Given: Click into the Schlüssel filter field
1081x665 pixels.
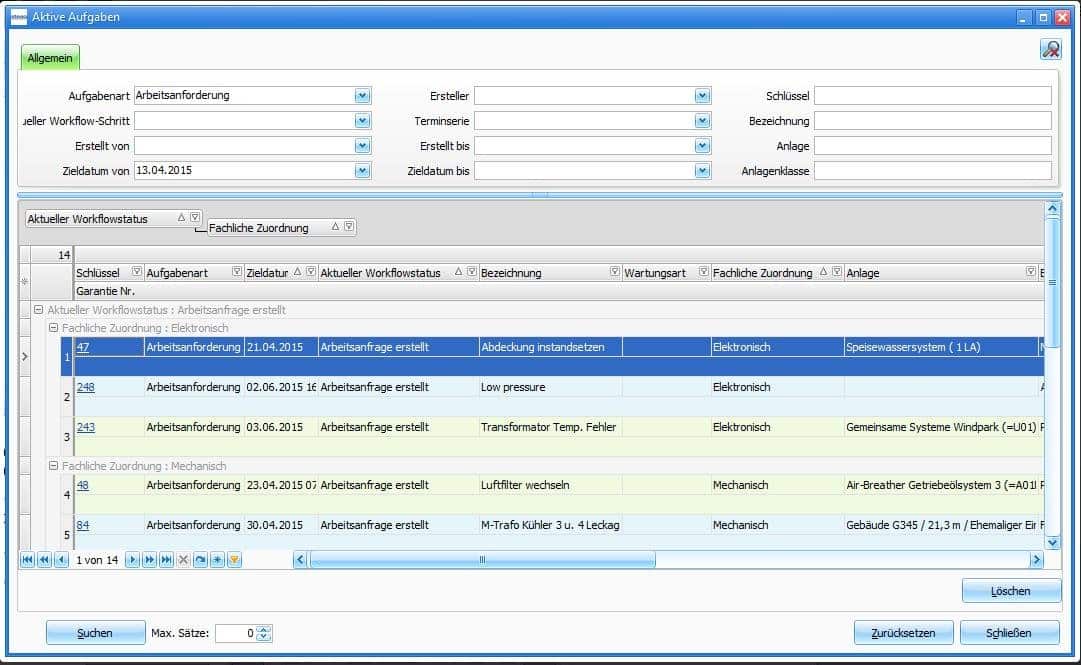Looking at the screenshot, I should click(933, 96).
